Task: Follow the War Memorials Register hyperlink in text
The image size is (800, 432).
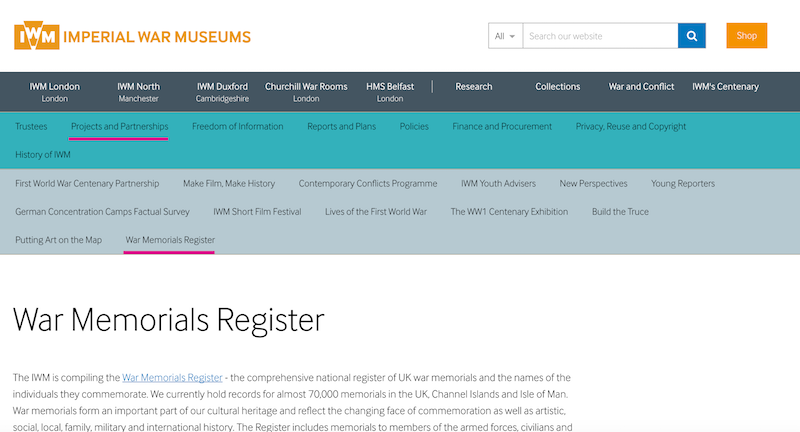Action: tap(172, 377)
